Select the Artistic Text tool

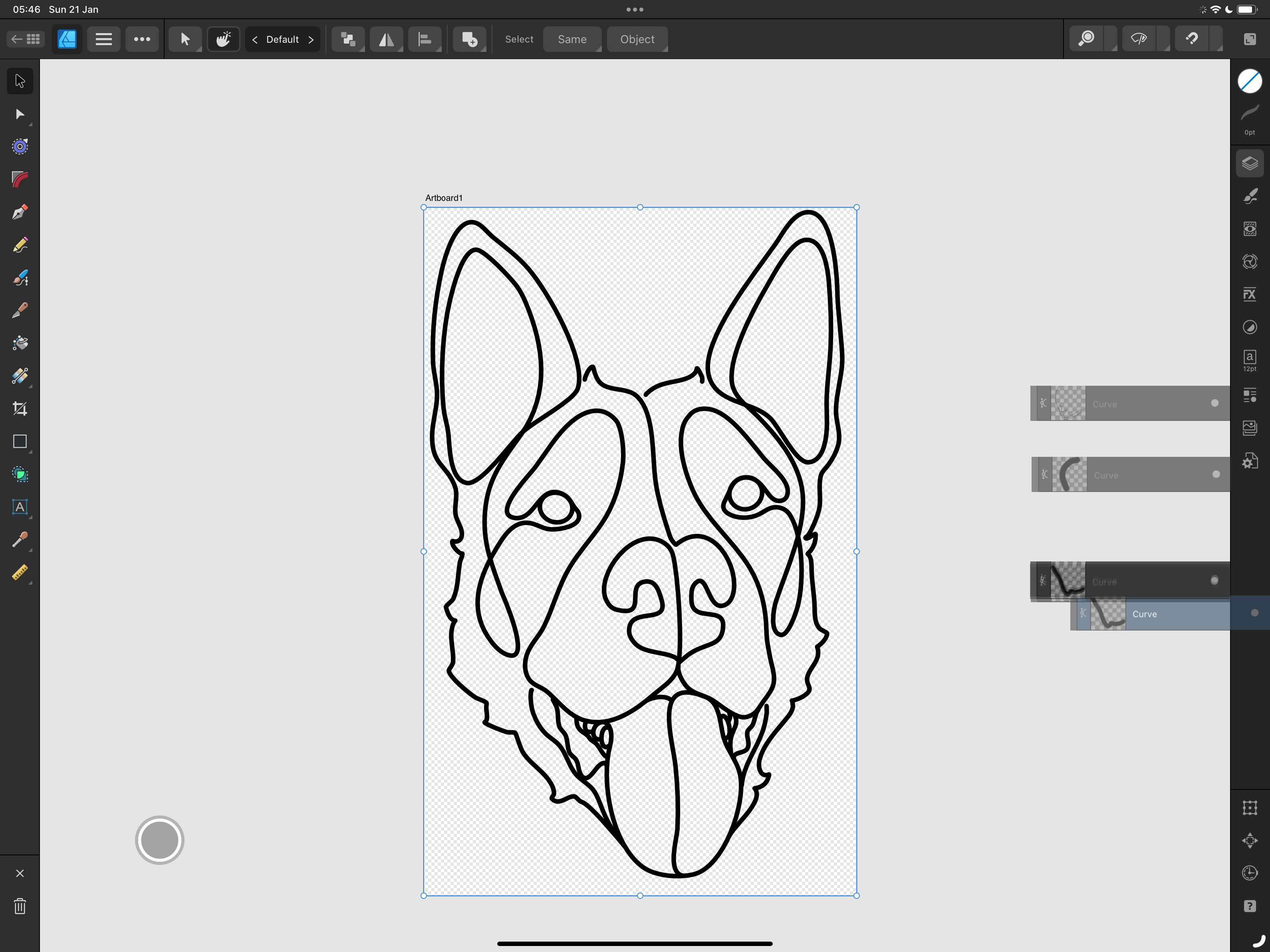(x=20, y=507)
